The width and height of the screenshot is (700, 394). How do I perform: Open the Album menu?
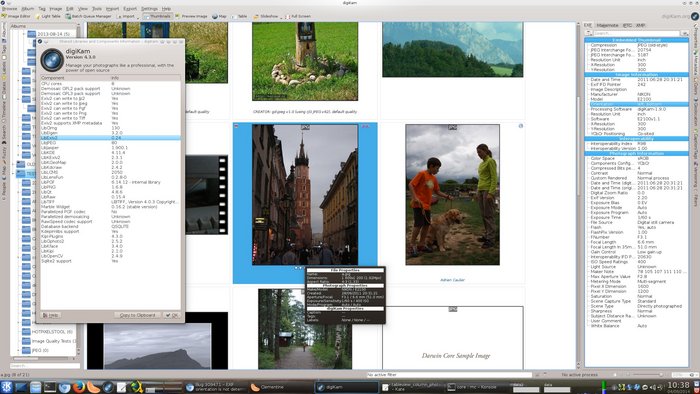[x=28, y=8]
